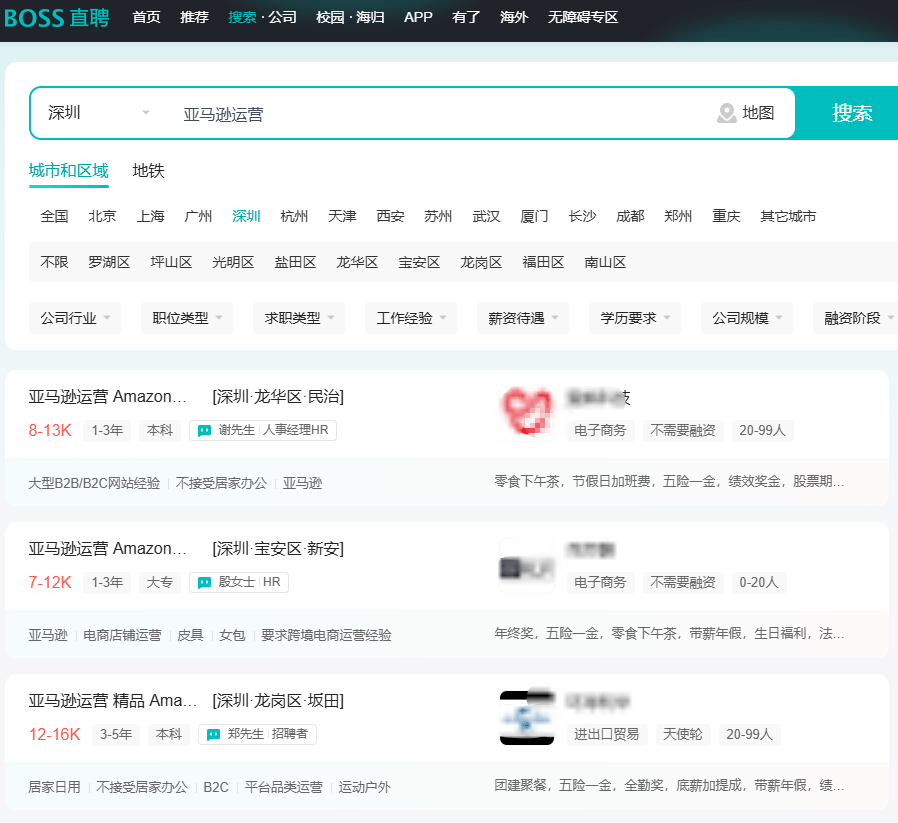Open the 薪资待遇 filter dropdown
The image size is (898, 823).
tap(523, 318)
